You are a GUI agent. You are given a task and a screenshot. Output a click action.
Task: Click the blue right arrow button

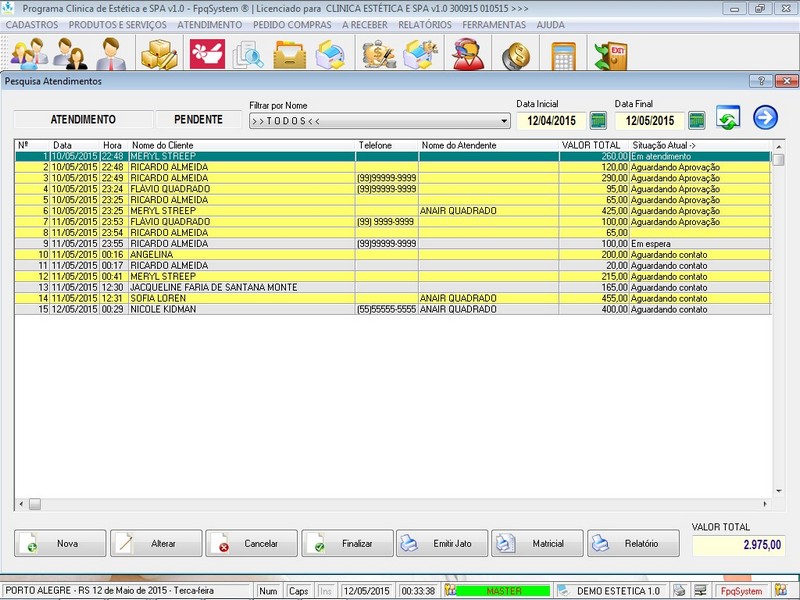pos(766,118)
